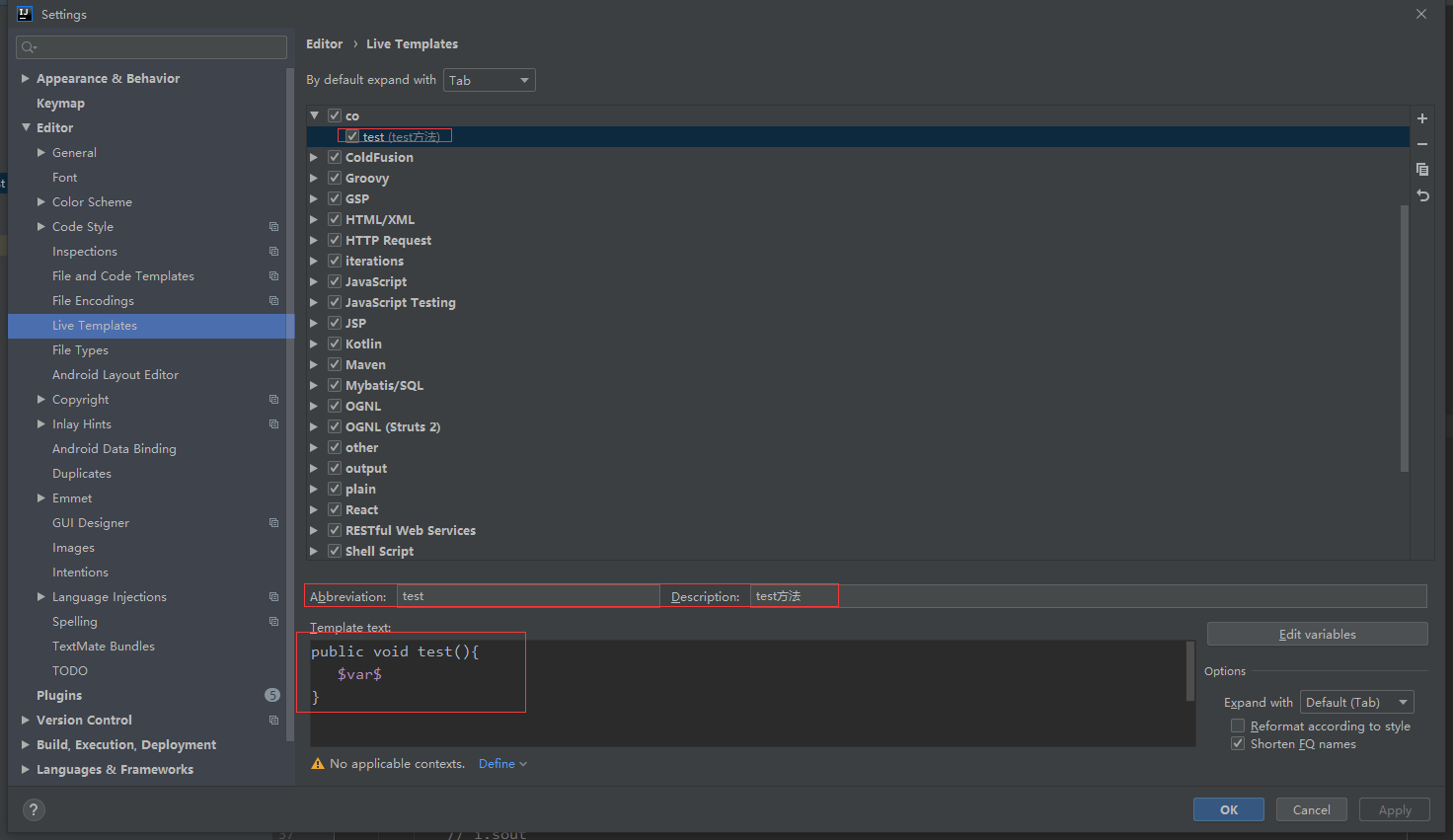The width and height of the screenshot is (1453, 840).
Task: Click the revert arrow icon
Action: click(x=1422, y=195)
